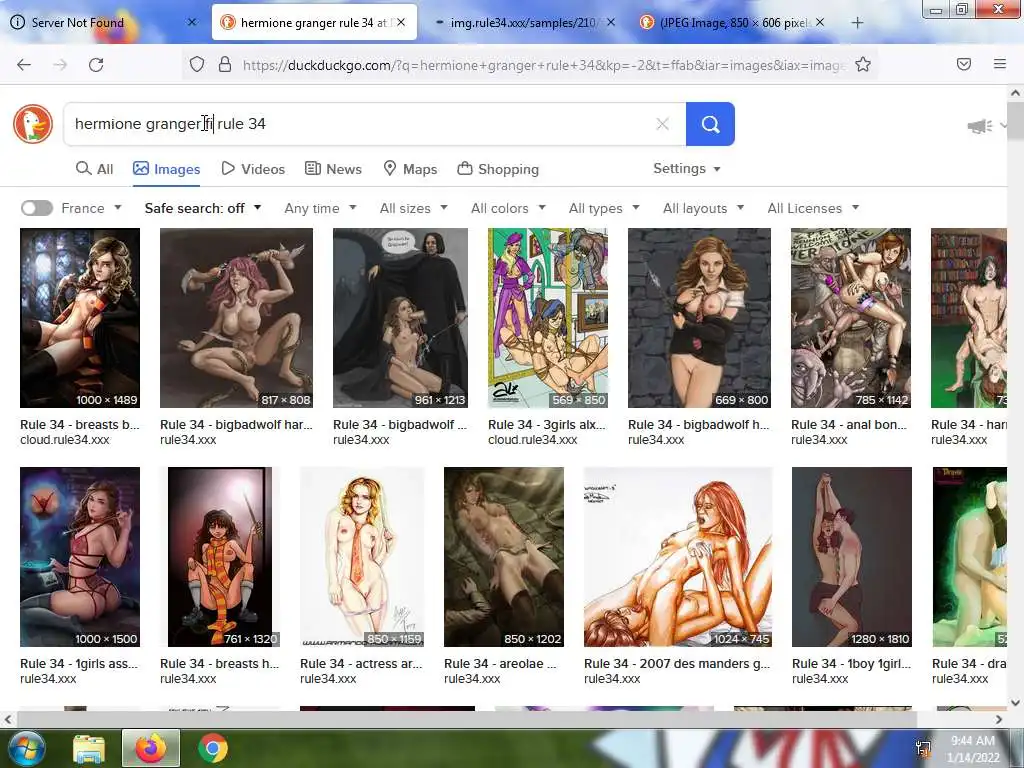The width and height of the screenshot is (1024, 768).
Task: Click the megaphone icon near the search bar
Action: tap(980, 126)
